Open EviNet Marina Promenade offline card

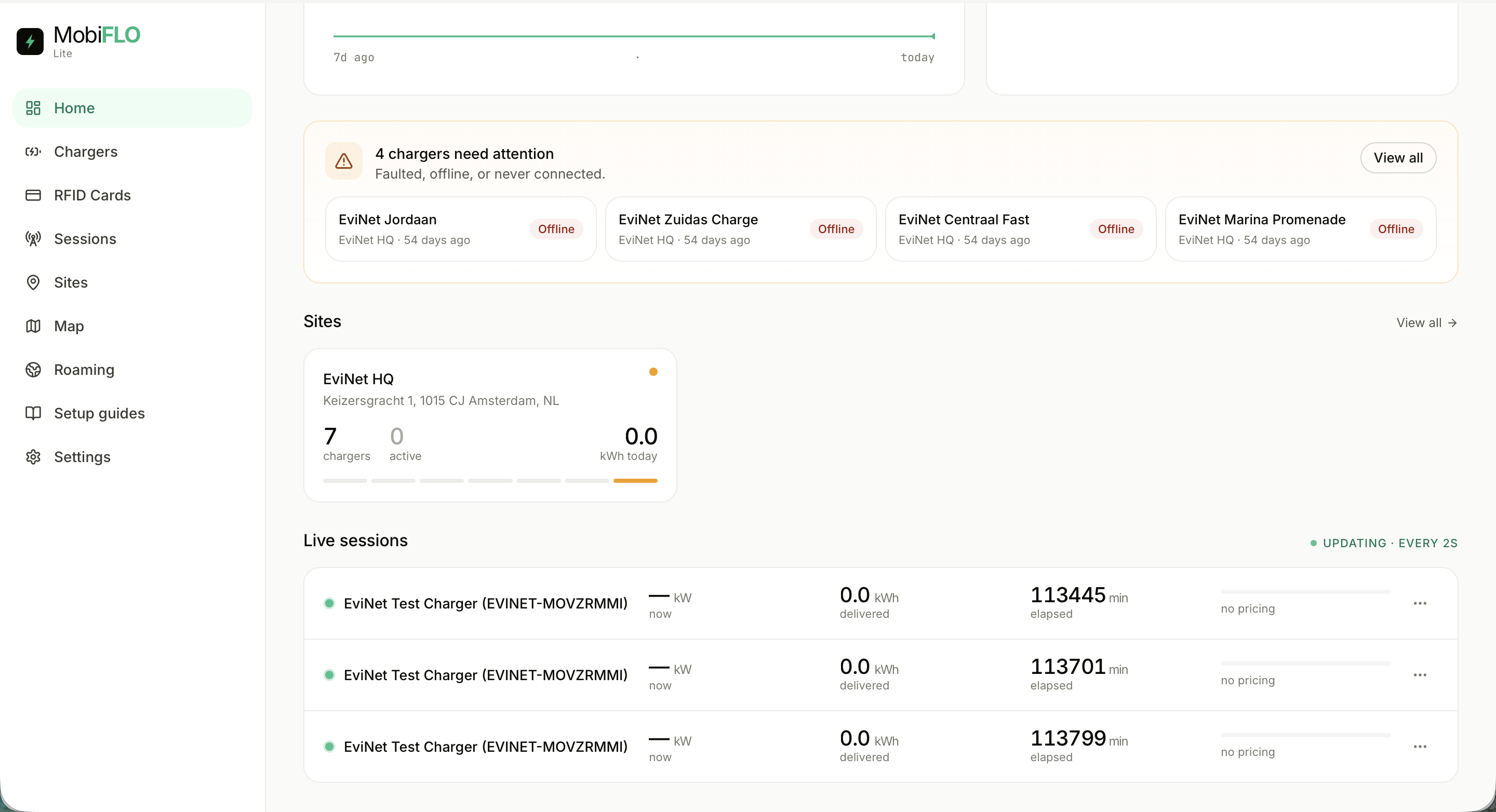point(1300,228)
